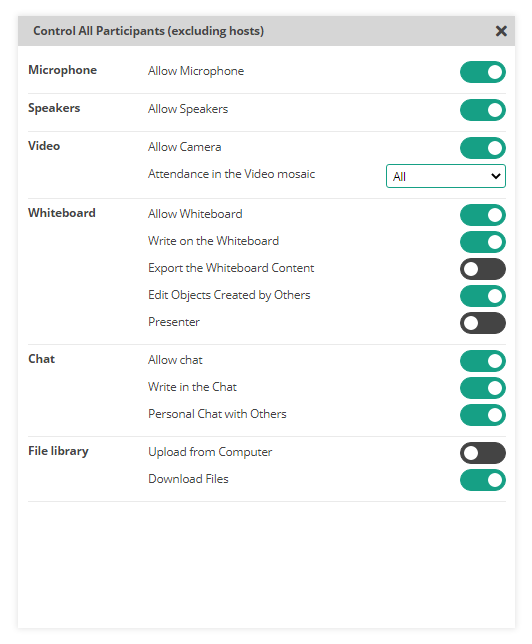Enable Upload from Computer switch
Image resolution: width=532 pixels, height=644 pixels.
tap(483, 453)
